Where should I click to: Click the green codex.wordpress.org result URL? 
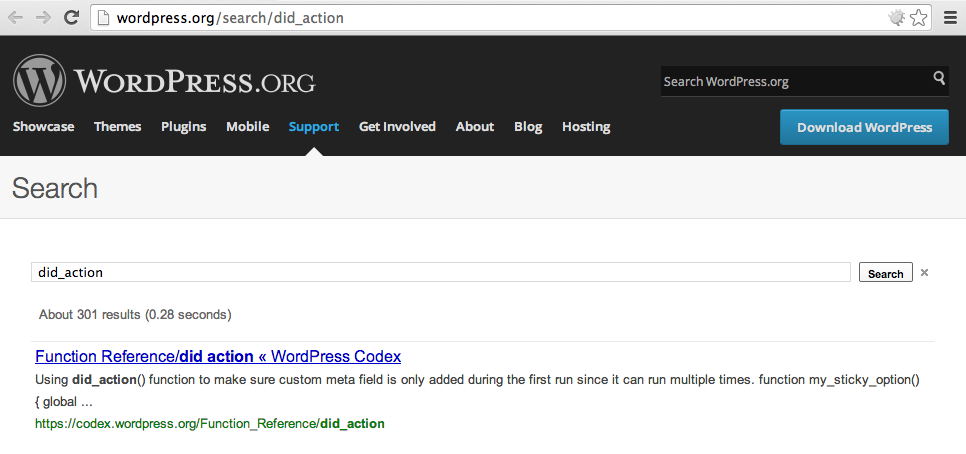click(x=209, y=424)
